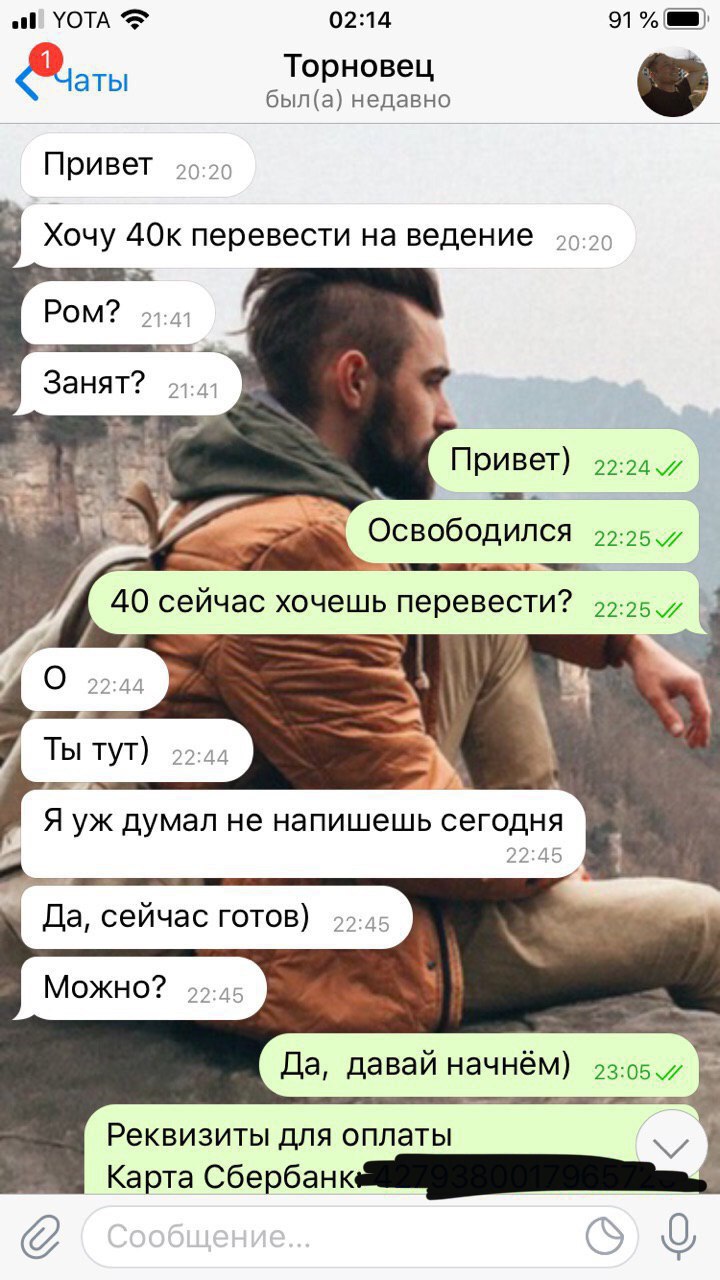
Task: Tap the 'был(а) недавно' status line
Action: pos(358,100)
